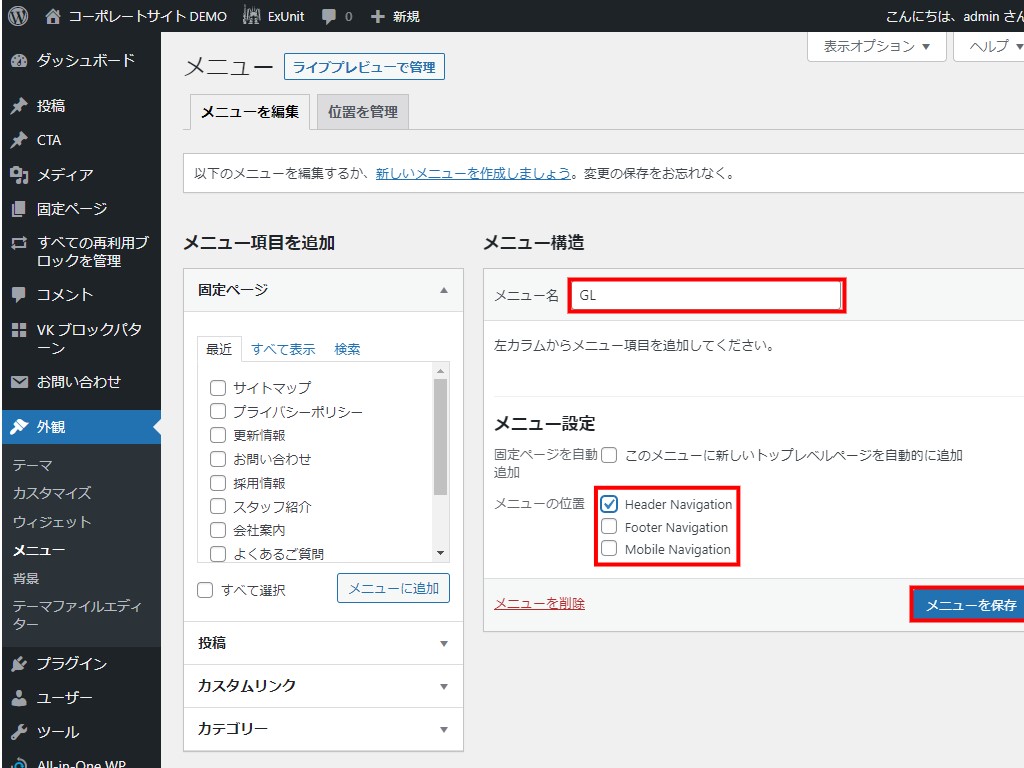Click the page list scrollbar down arrow
Screen dimensions: 1024x768
click(440, 553)
